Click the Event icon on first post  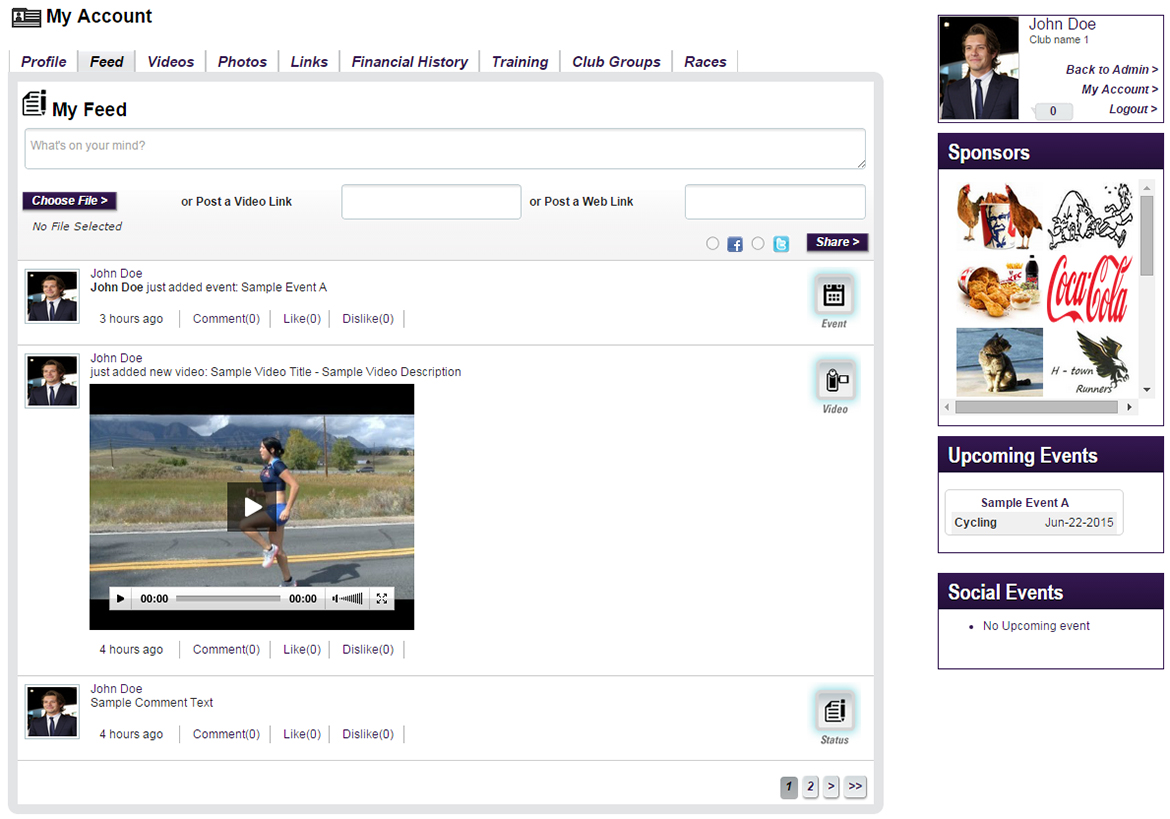click(x=834, y=296)
